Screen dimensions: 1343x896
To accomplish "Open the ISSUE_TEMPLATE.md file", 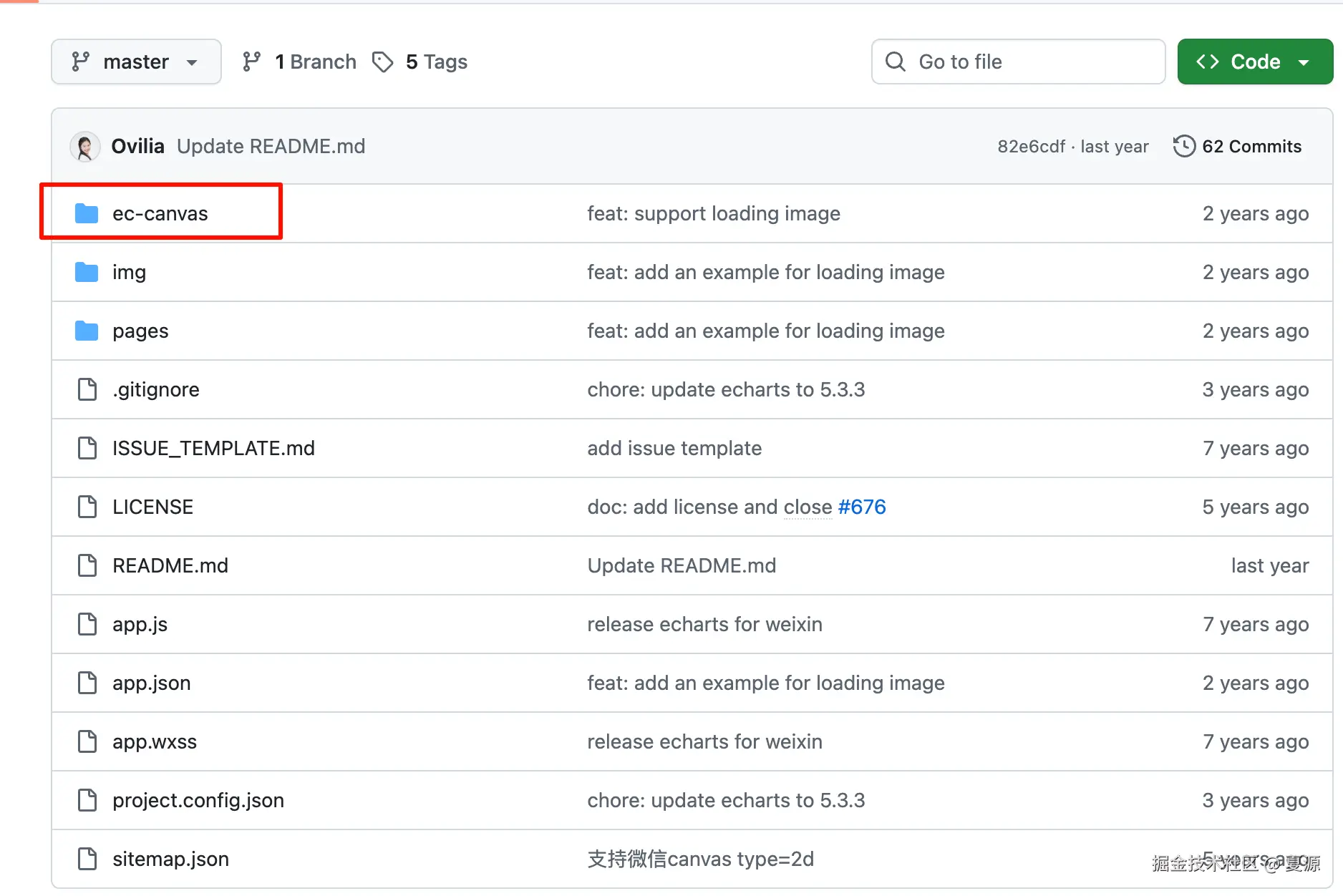I will [x=213, y=448].
